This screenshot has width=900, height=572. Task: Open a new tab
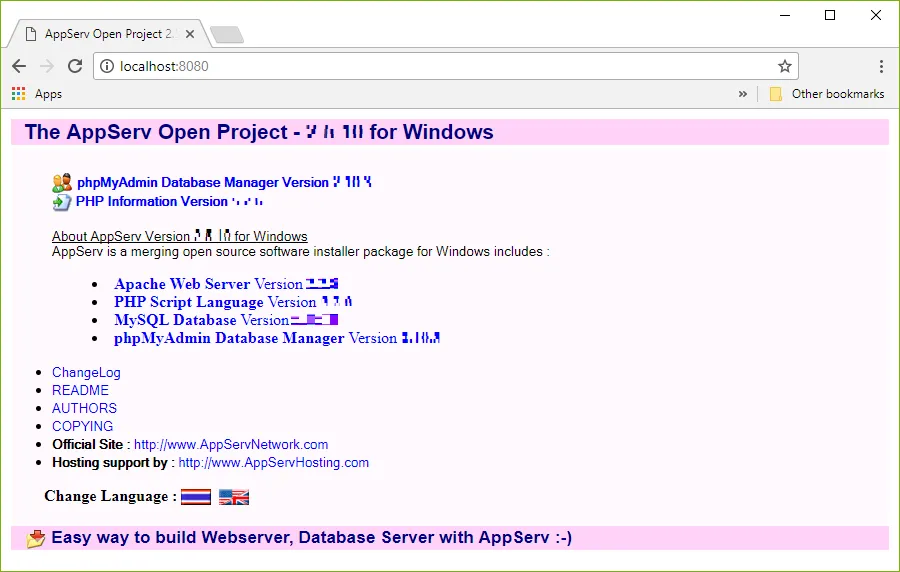(x=227, y=35)
